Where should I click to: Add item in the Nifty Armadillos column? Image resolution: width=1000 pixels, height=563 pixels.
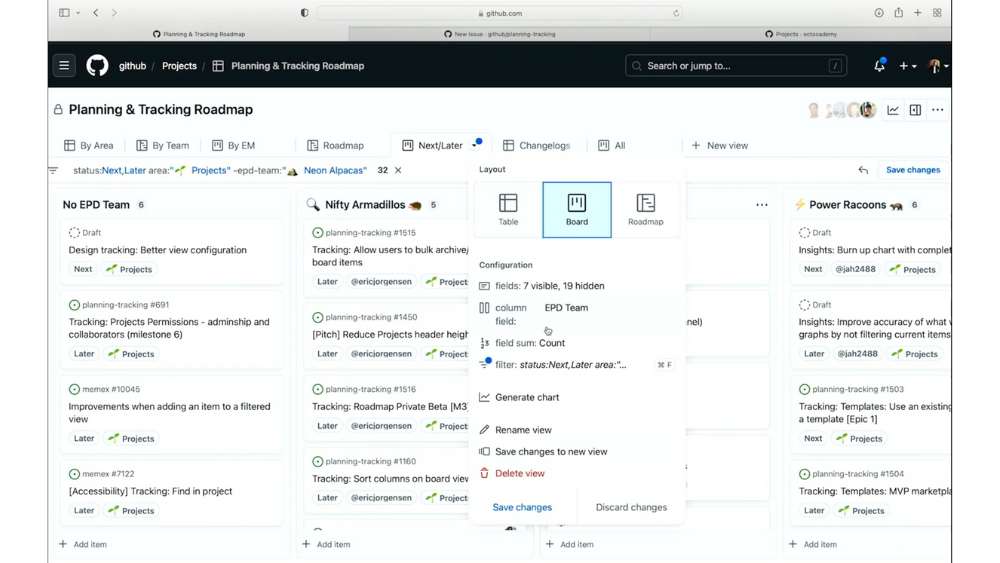click(x=327, y=545)
